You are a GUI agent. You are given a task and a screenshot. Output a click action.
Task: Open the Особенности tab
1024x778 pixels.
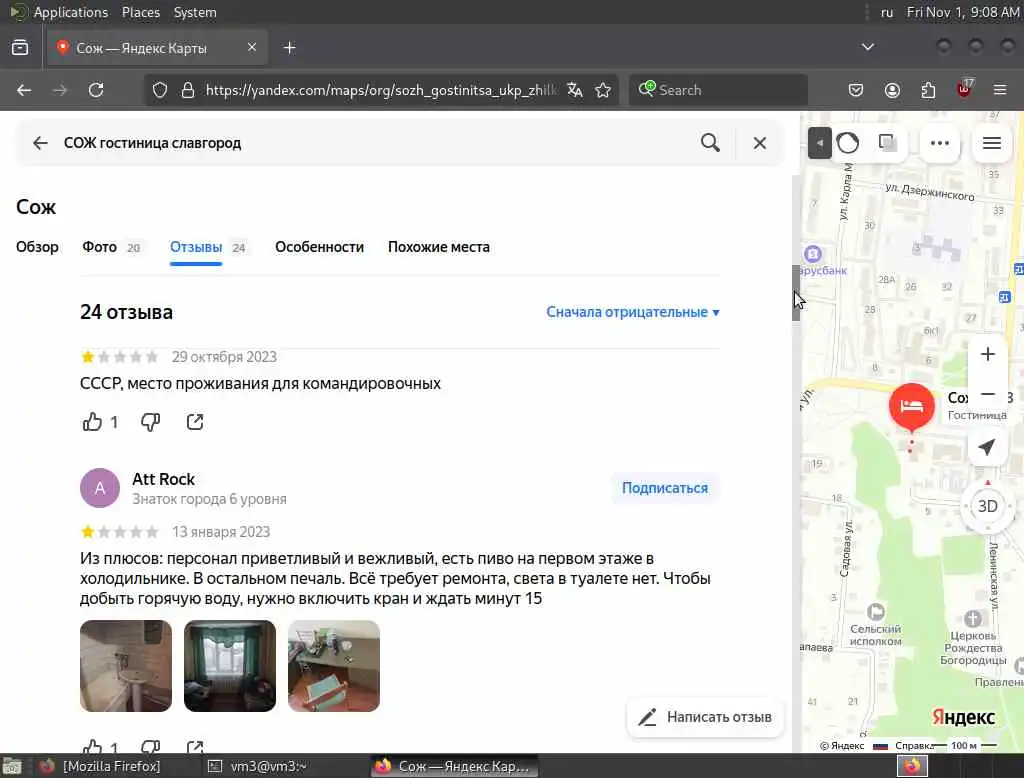(x=319, y=247)
